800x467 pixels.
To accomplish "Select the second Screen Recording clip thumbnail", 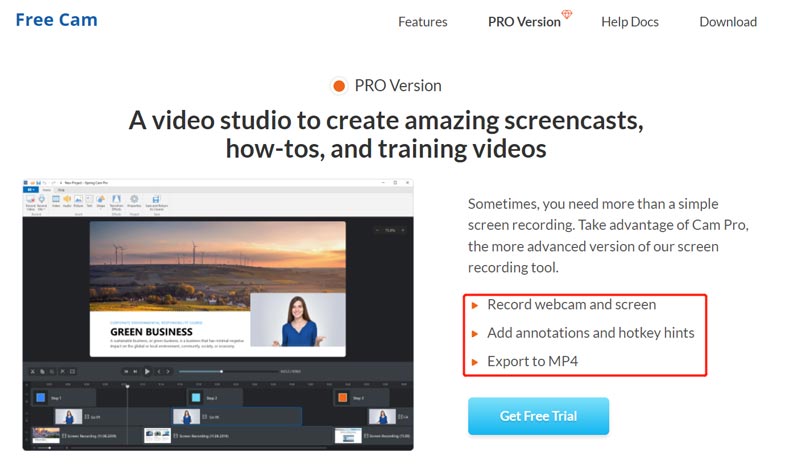I will click(x=157, y=435).
